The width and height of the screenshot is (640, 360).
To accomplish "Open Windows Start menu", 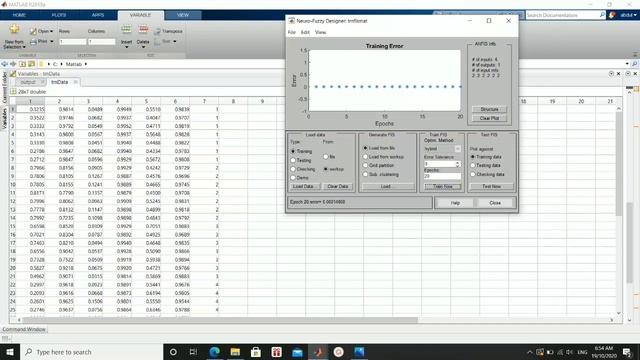I will click(10, 352).
